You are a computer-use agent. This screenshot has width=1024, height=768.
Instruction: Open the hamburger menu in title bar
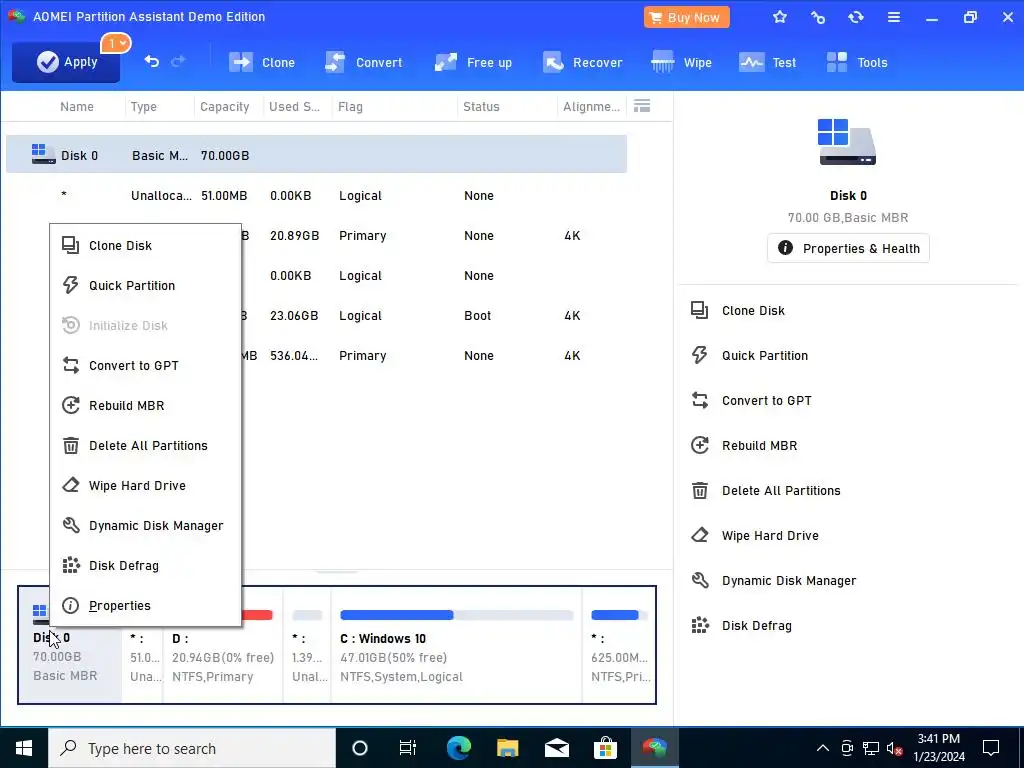(x=893, y=18)
